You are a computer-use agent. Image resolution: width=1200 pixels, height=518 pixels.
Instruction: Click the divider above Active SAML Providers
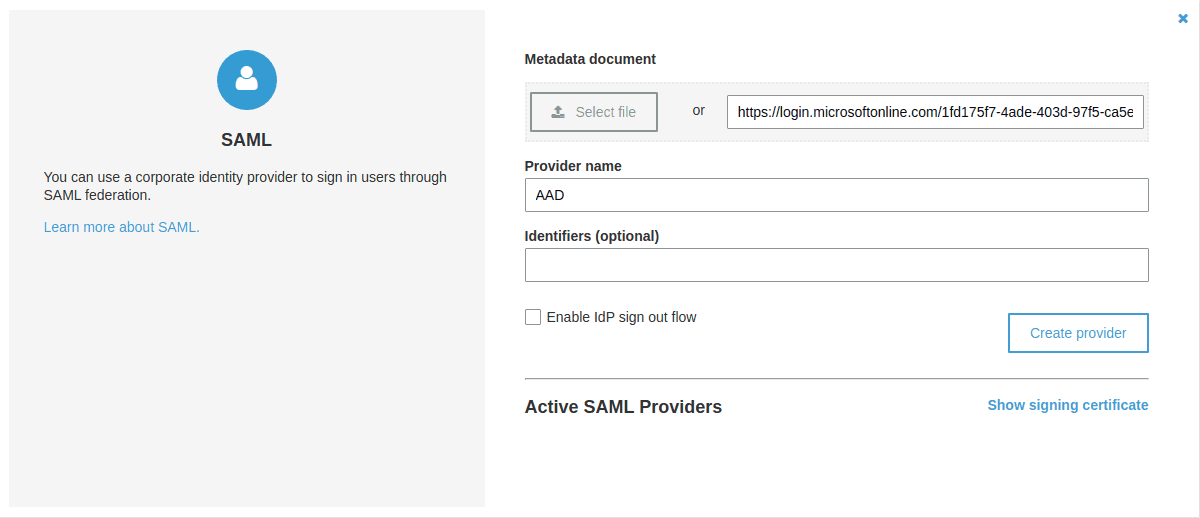tap(836, 379)
